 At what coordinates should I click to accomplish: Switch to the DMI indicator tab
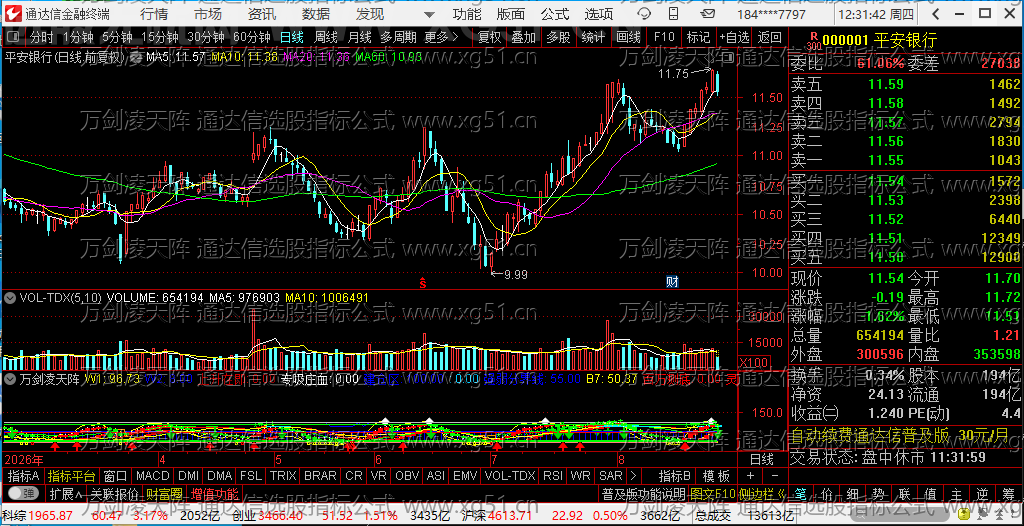pyautogui.click(x=189, y=476)
